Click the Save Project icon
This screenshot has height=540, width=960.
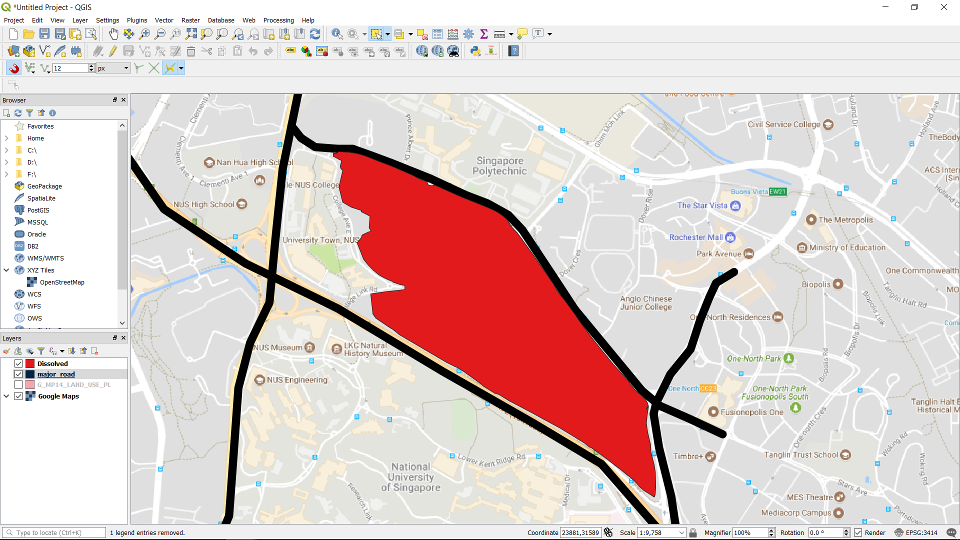coord(45,34)
